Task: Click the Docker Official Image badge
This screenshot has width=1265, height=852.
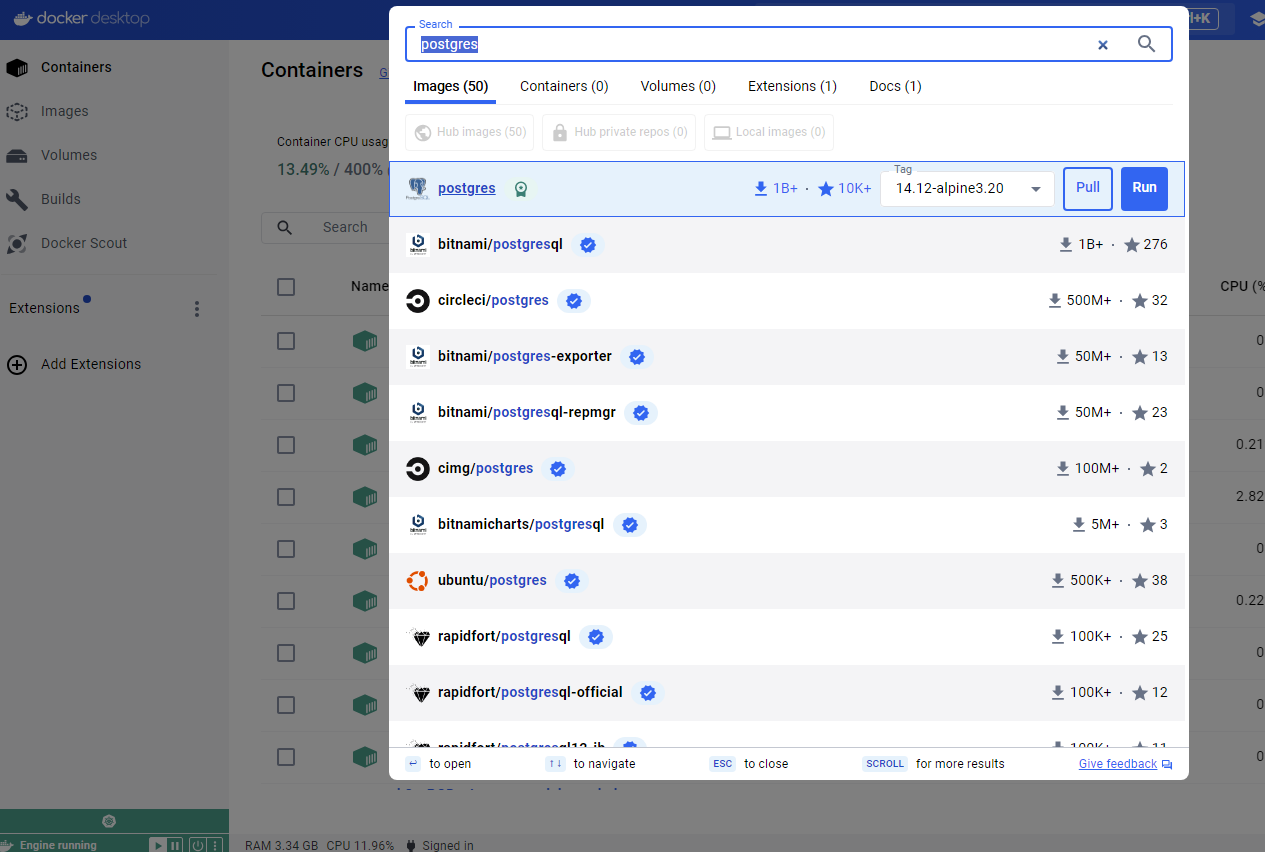Action: click(520, 189)
